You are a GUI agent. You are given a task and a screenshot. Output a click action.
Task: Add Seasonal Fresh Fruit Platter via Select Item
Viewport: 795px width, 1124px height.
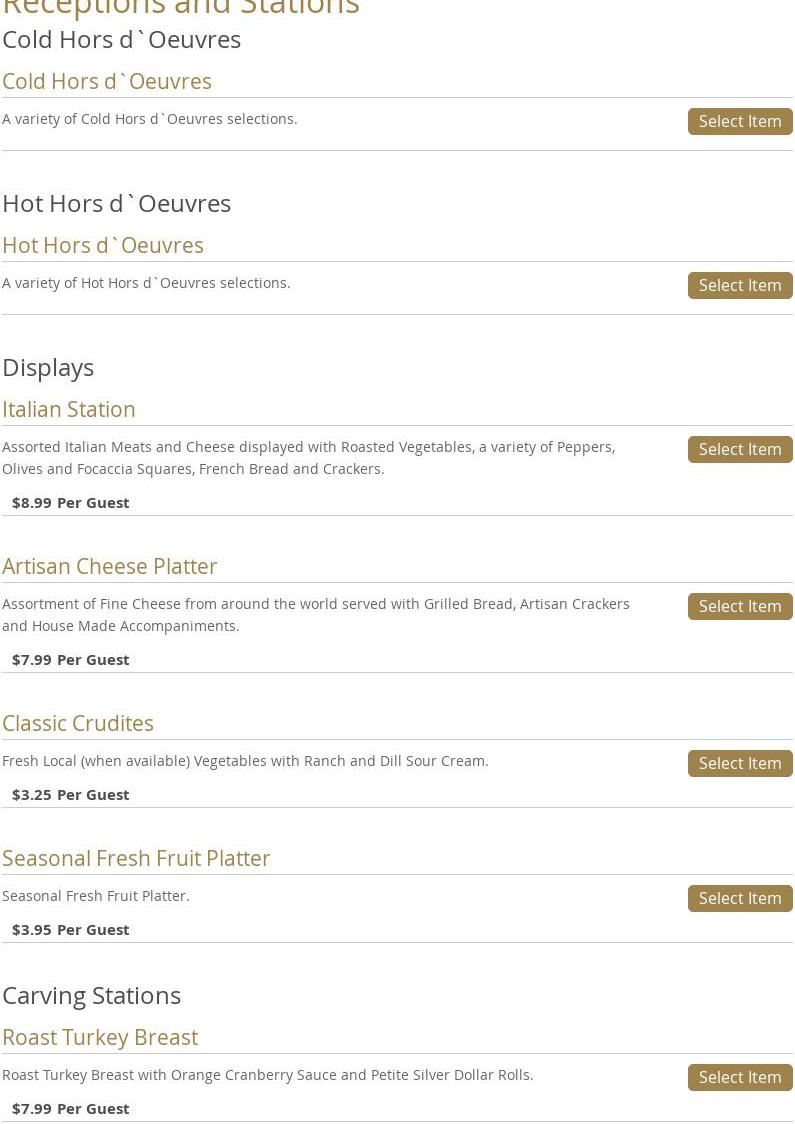(x=739, y=898)
